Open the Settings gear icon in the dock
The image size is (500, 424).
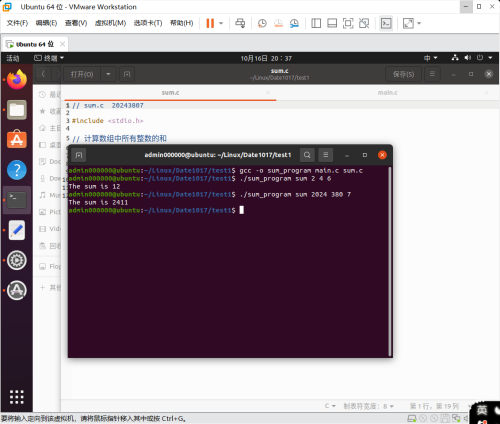17,260
